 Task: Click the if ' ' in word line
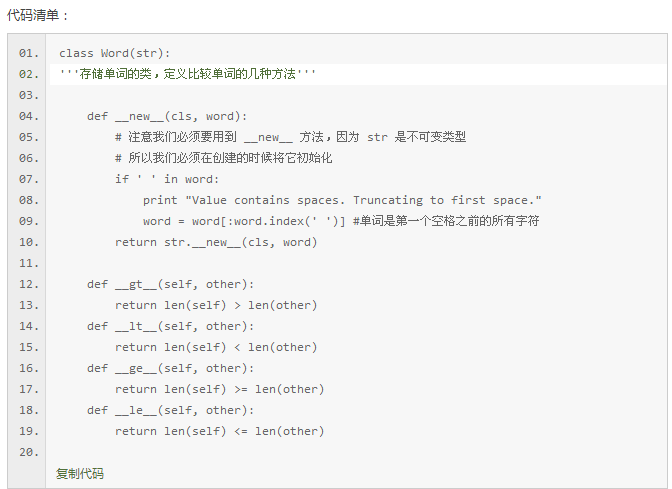pyautogui.click(x=167, y=179)
